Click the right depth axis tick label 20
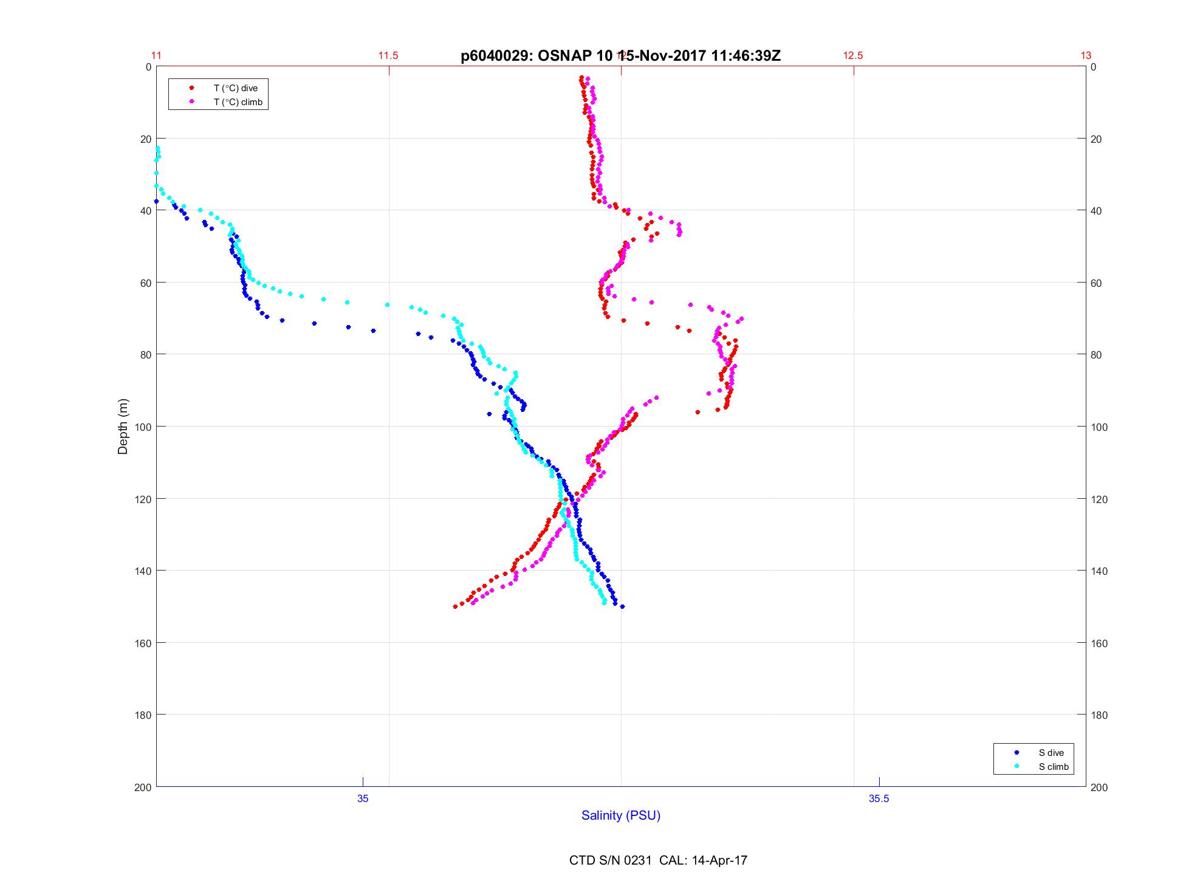 pyautogui.click(x=1097, y=139)
